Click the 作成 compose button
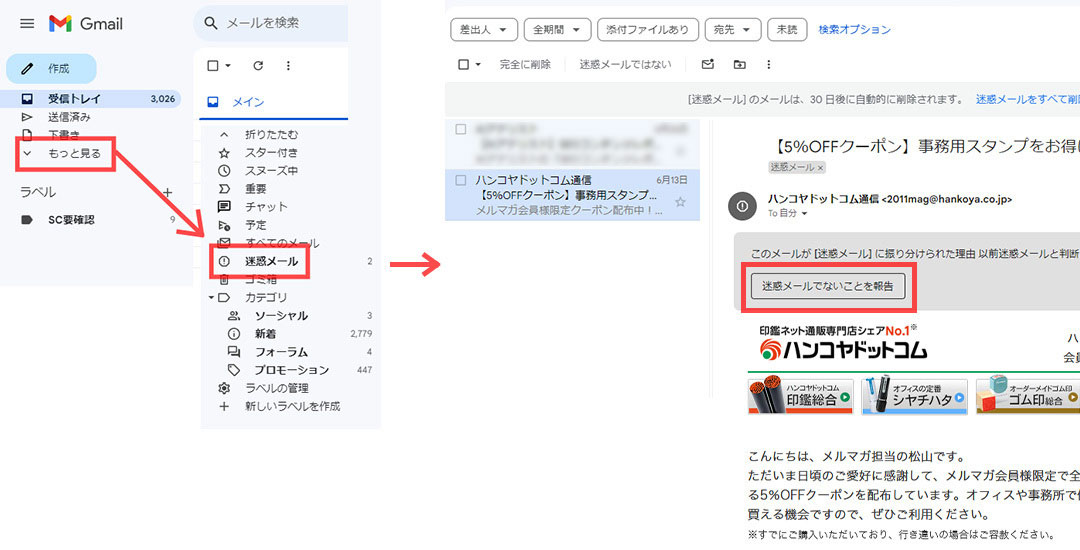This screenshot has width=1080, height=550. [51, 69]
